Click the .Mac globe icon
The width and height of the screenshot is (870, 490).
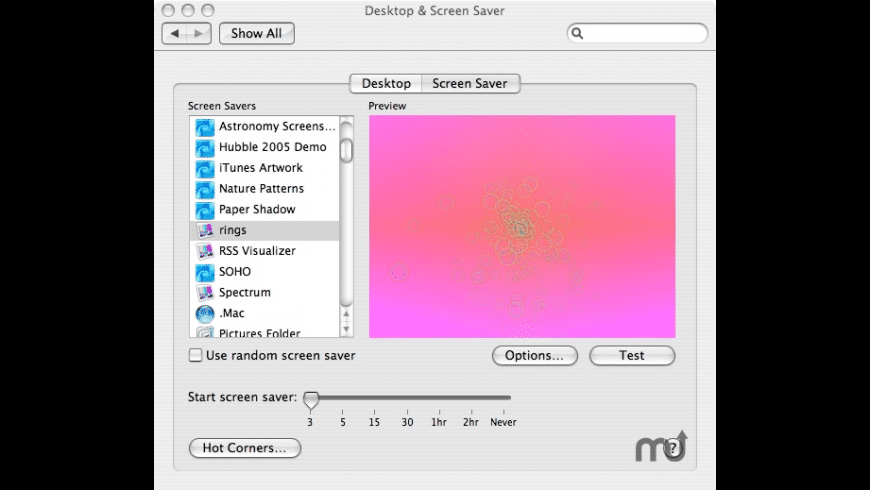[205, 314]
